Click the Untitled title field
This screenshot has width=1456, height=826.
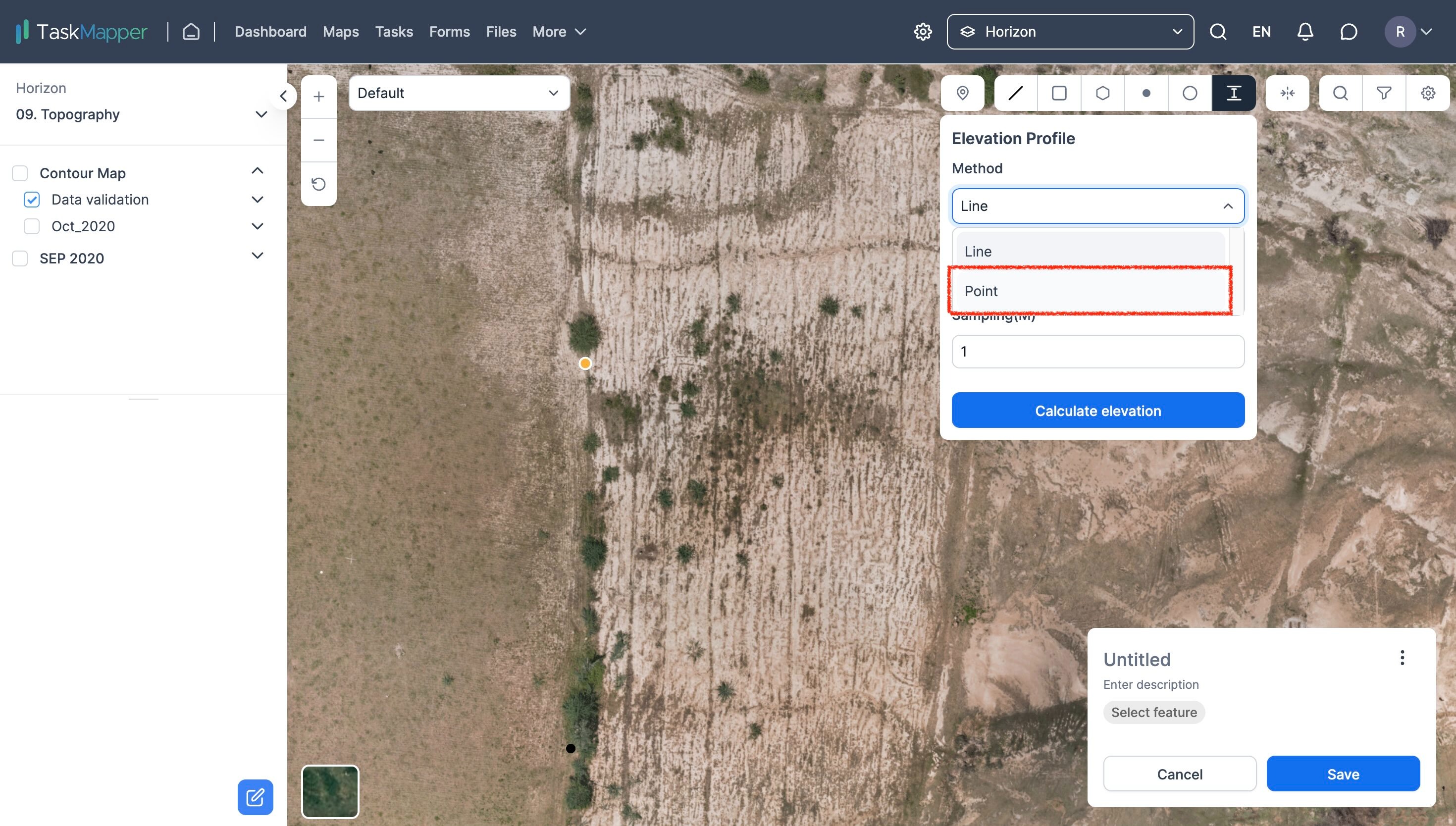coord(1137,660)
